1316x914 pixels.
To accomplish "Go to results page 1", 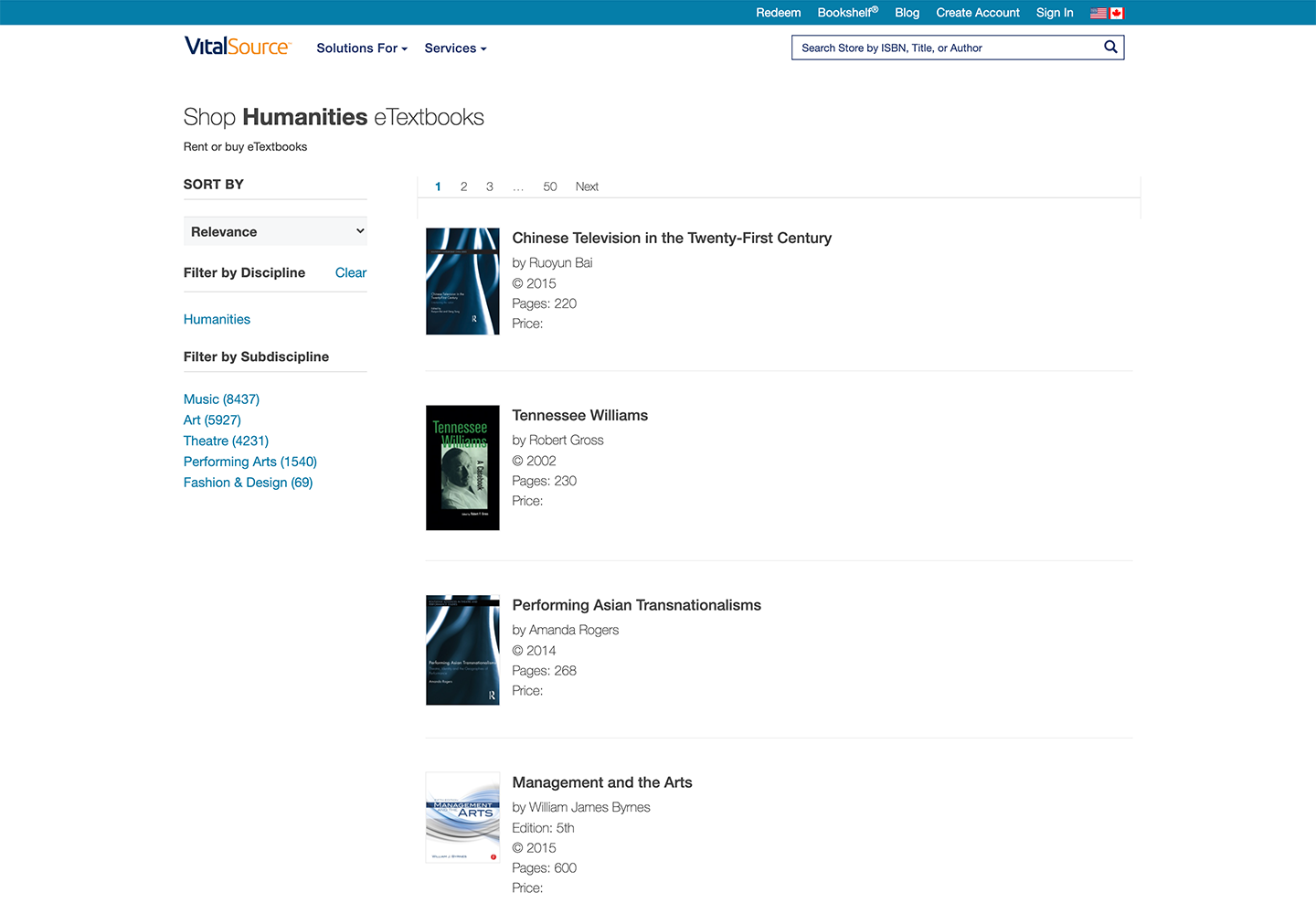I will [x=438, y=186].
